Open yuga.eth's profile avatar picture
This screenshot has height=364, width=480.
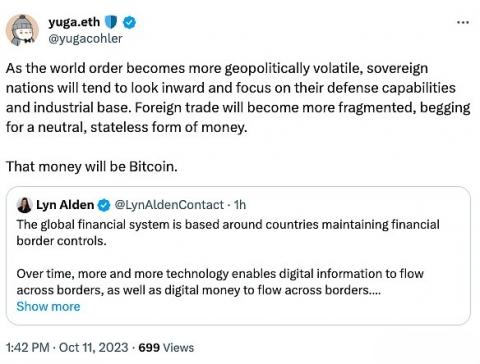point(22,30)
